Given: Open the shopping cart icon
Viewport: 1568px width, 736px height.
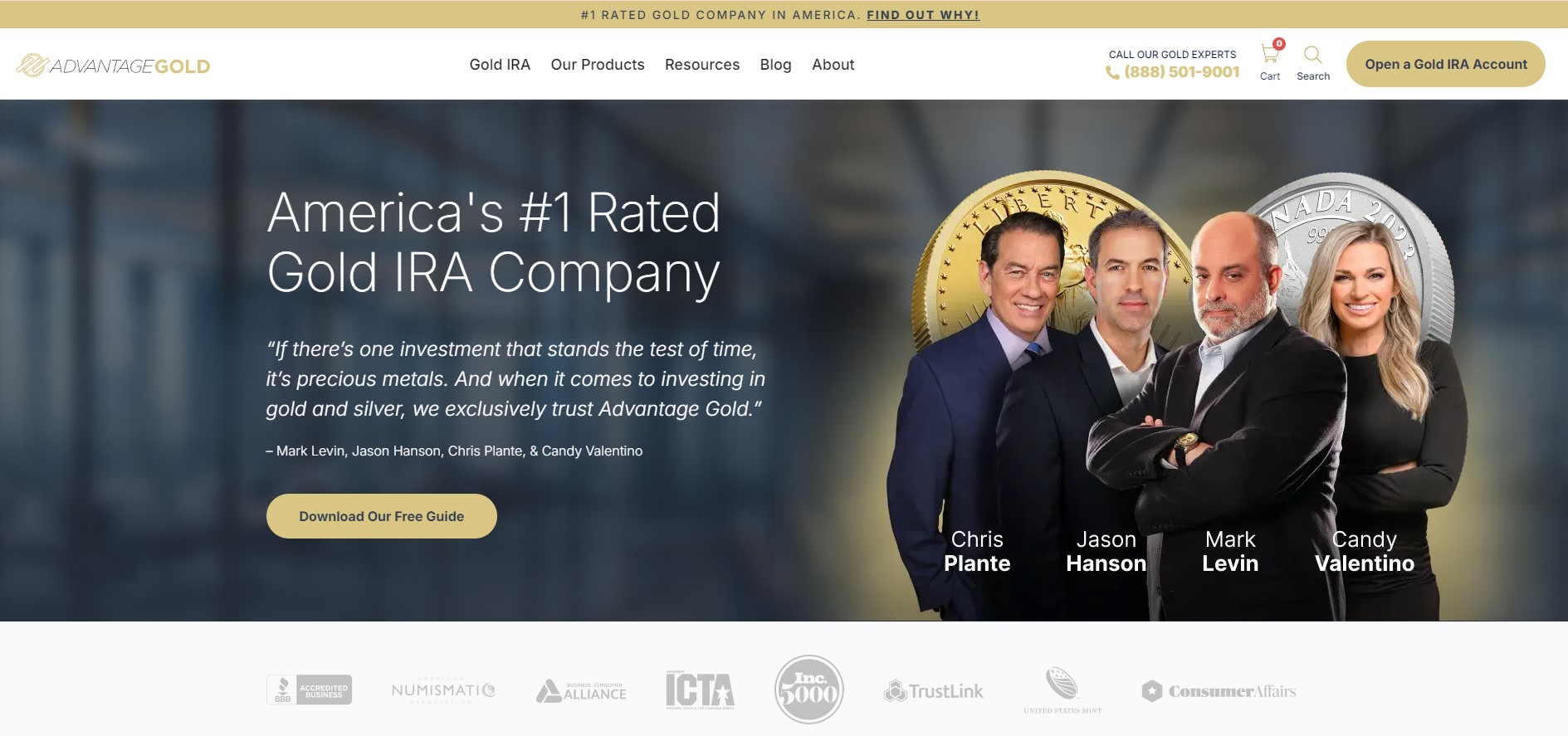Looking at the screenshot, I should pyautogui.click(x=1270, y=54).
